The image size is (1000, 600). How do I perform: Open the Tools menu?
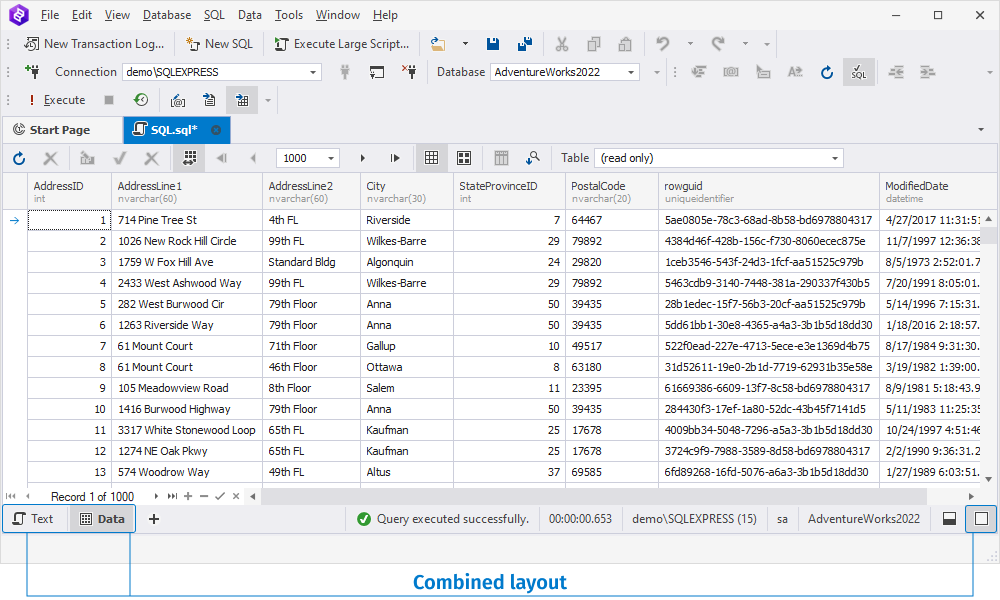tap(288, 15)
